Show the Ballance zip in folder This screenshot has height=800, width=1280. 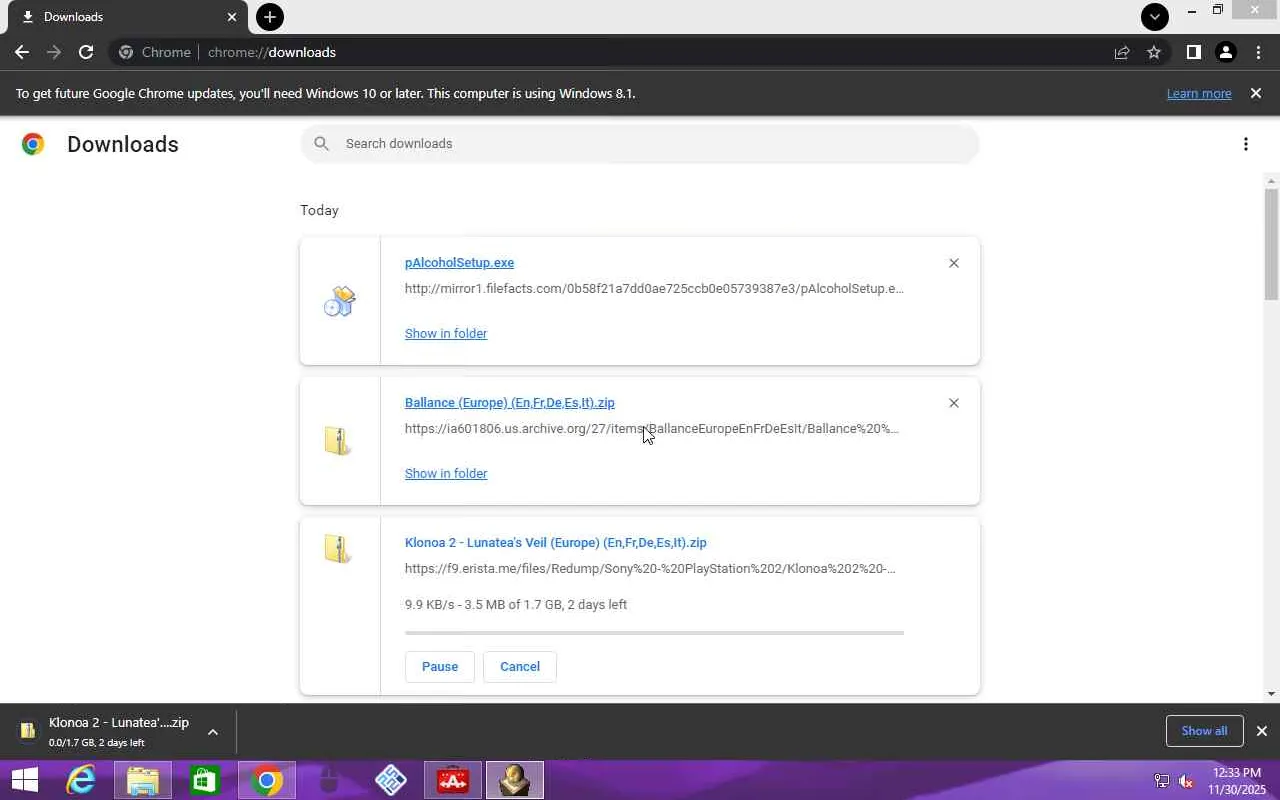446,473
